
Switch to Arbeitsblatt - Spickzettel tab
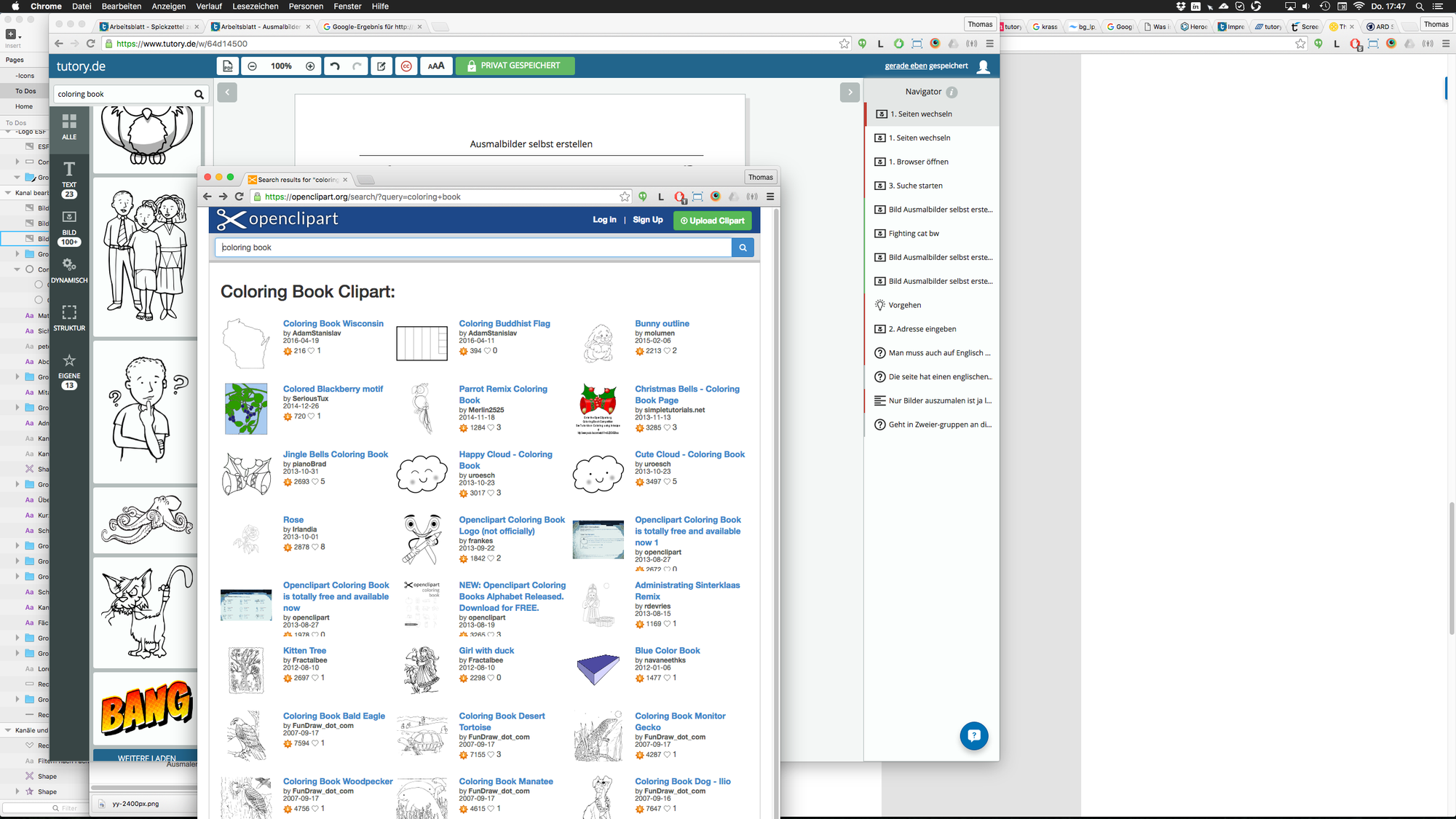pyautogui.click(x=149, y=27)
